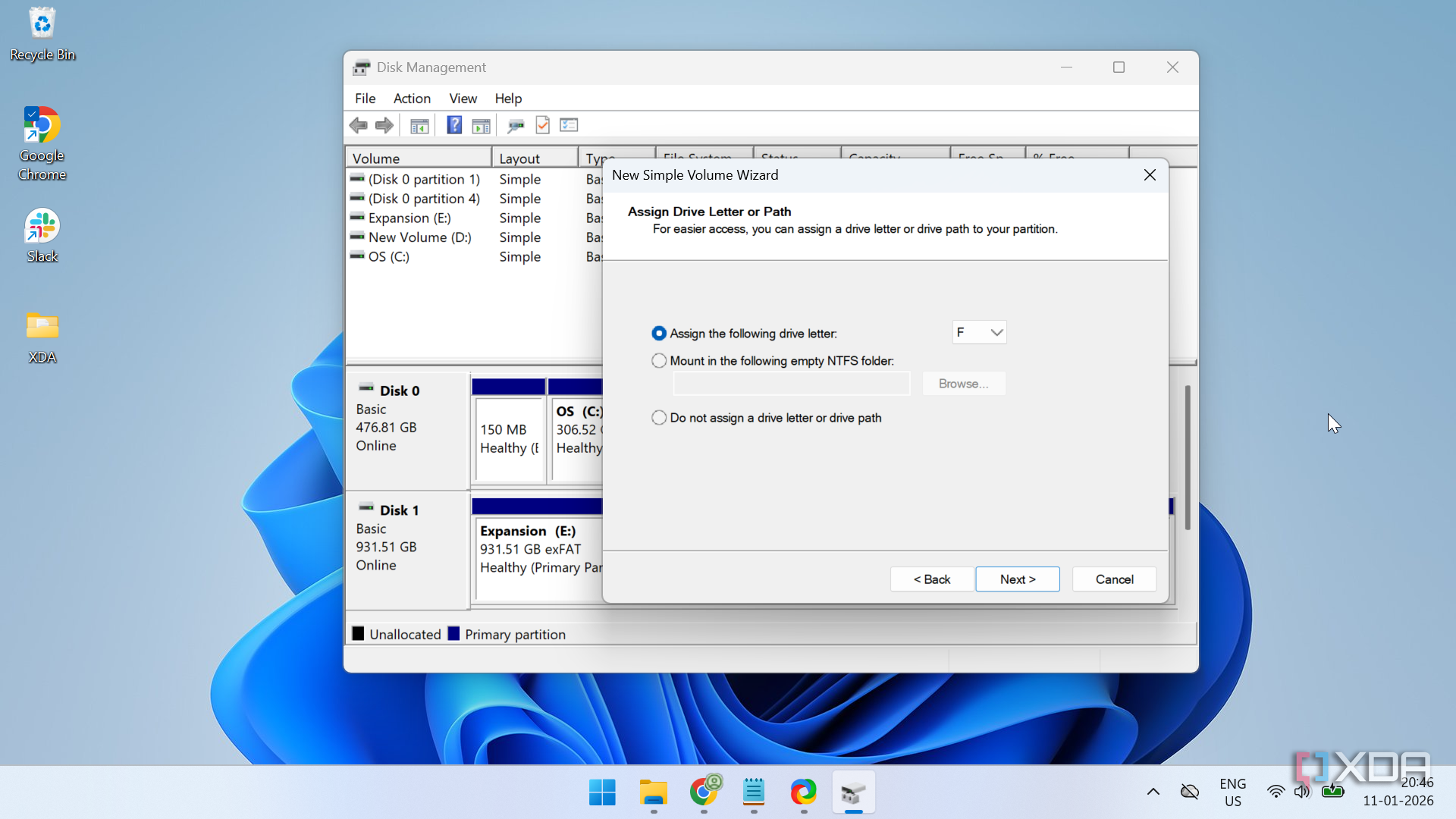The image size is (1456, 819).
Task: Click the 150 MB Healthy partition block
Action: 509,439
